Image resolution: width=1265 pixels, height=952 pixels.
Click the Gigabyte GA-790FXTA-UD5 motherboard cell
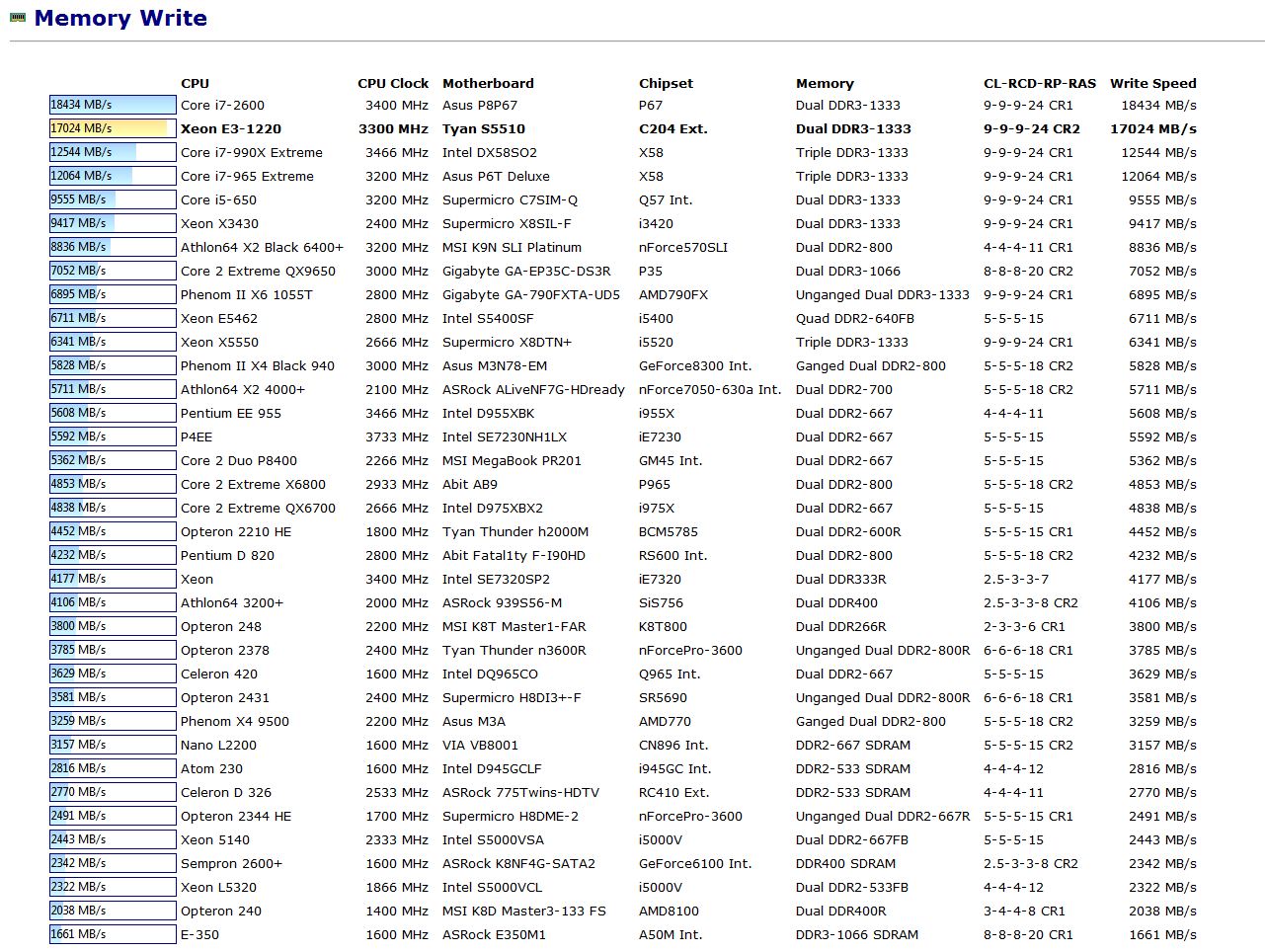(531, 294)
